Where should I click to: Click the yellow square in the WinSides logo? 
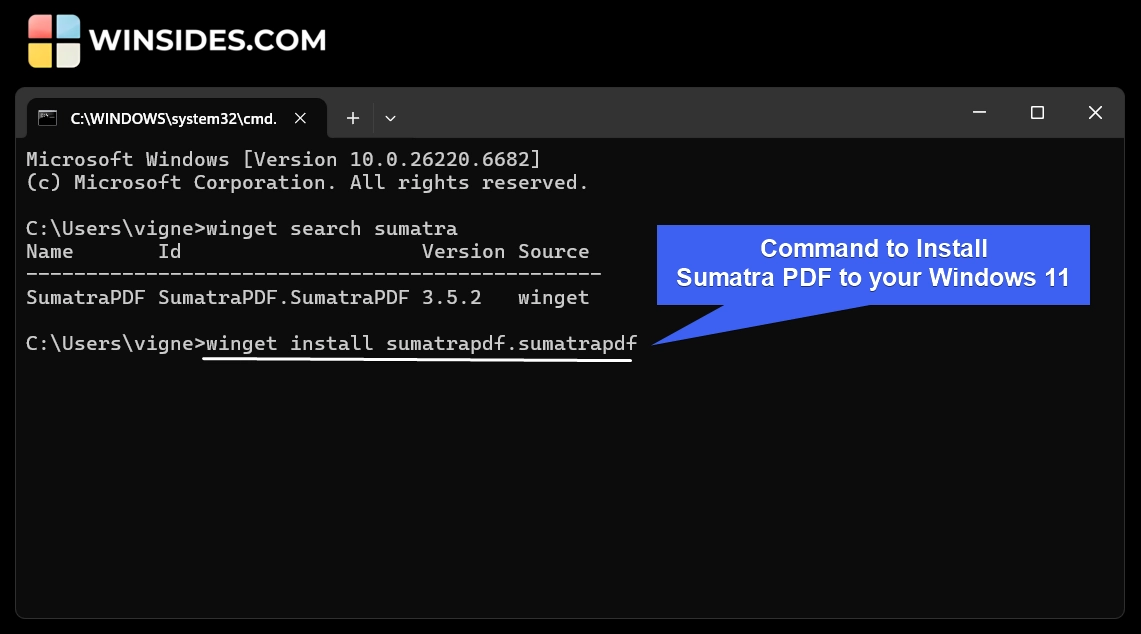tap(40, 55)
